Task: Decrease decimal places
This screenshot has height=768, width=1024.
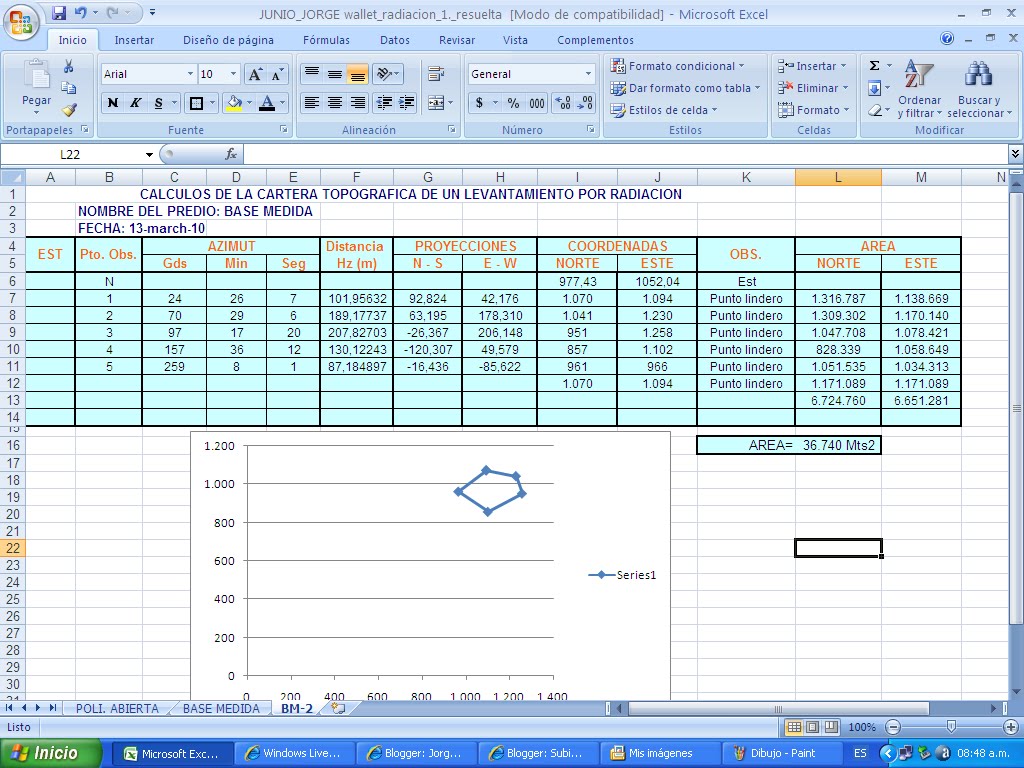Action: click(585, 103)
